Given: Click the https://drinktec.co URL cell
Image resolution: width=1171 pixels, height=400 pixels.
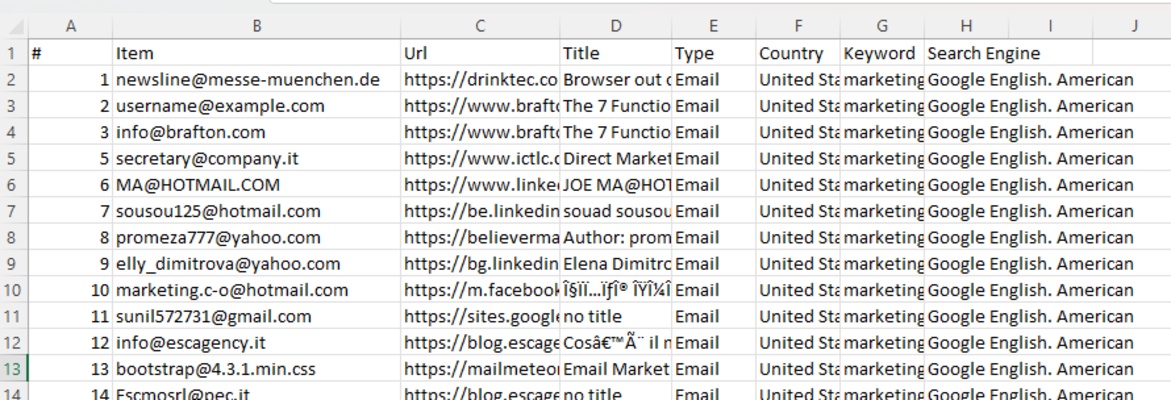Looking at the screenshot, I should pyautogui.click(x=480, y=79).
